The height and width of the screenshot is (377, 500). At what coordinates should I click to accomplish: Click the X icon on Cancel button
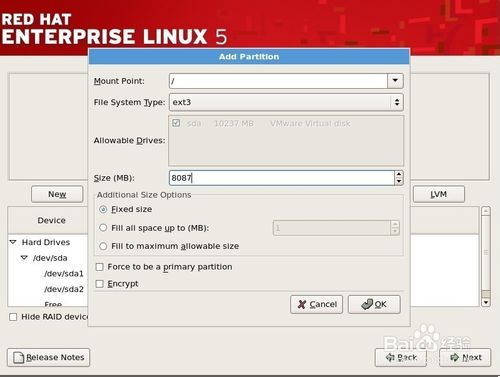(302, 304)
